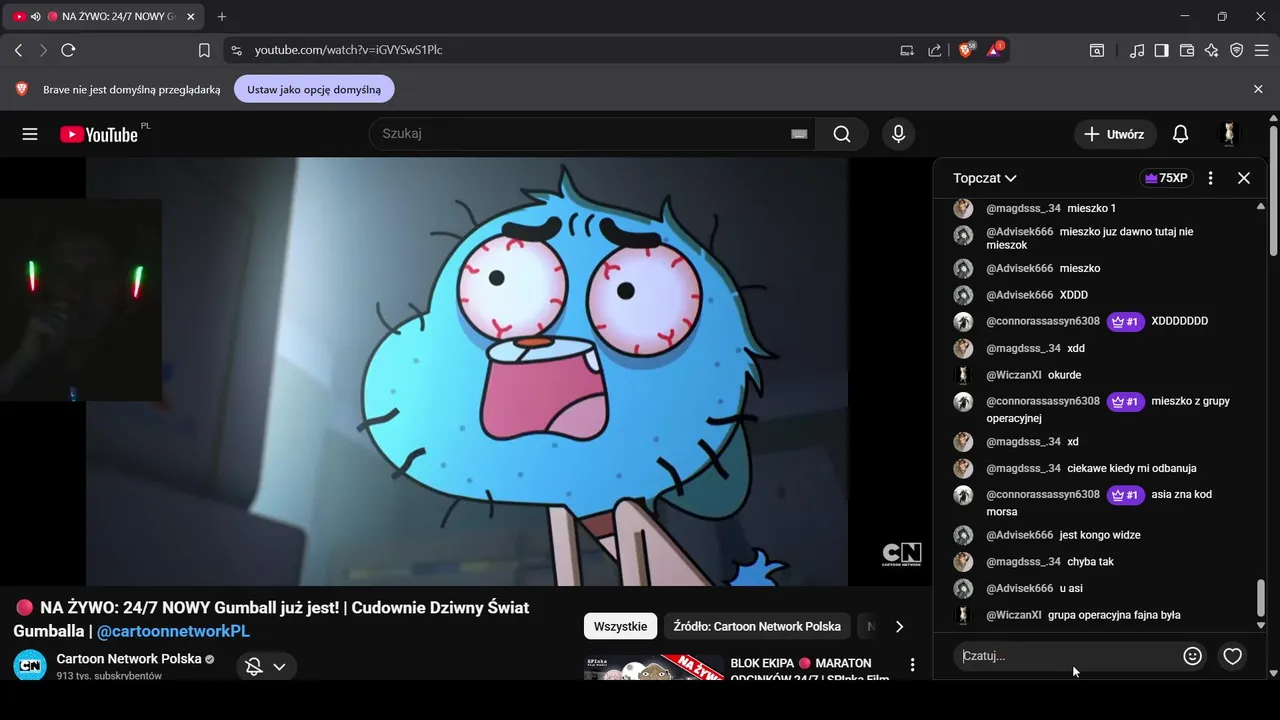Reload the current page
Screen dimensions: 1280x720
pyautogui.click(x=68, y=50)
